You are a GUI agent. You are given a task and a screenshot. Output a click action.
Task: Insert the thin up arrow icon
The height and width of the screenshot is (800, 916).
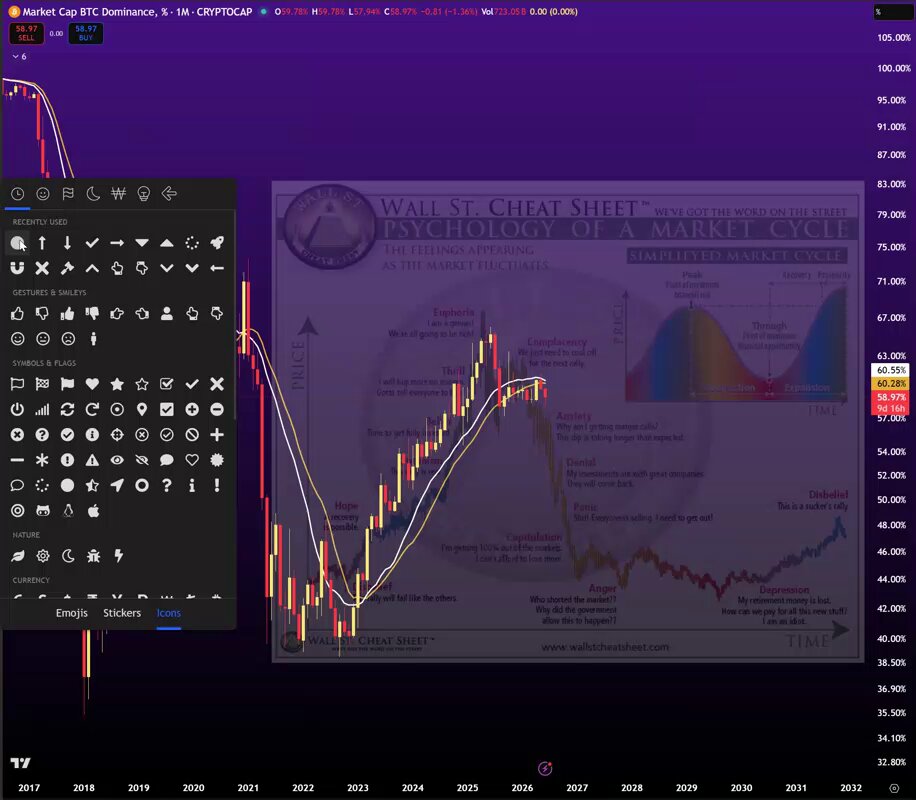coord(42,243)
